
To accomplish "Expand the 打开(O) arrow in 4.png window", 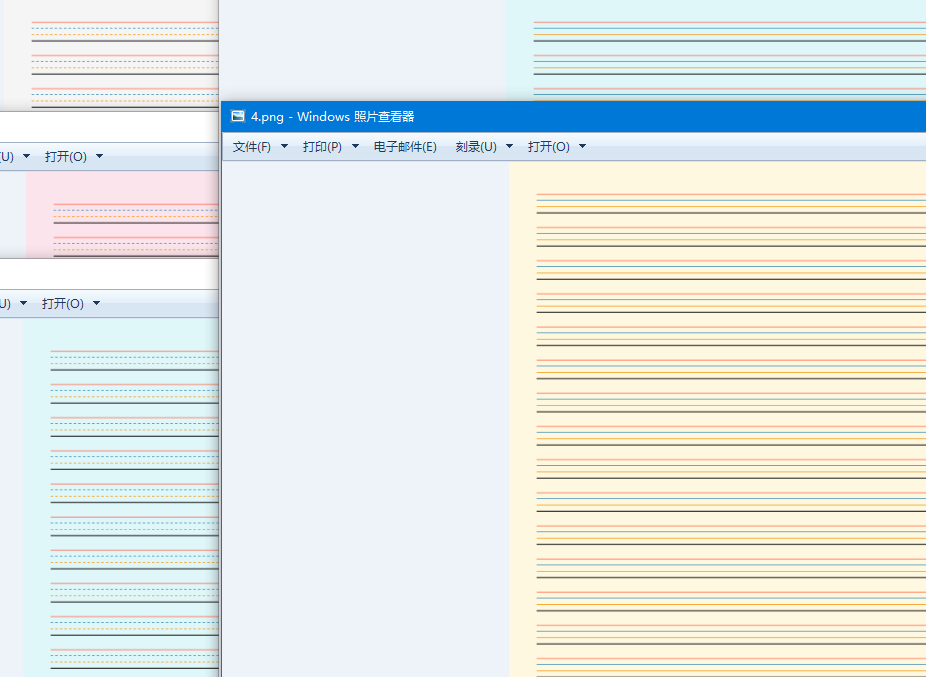I will [x=582, y=147].
